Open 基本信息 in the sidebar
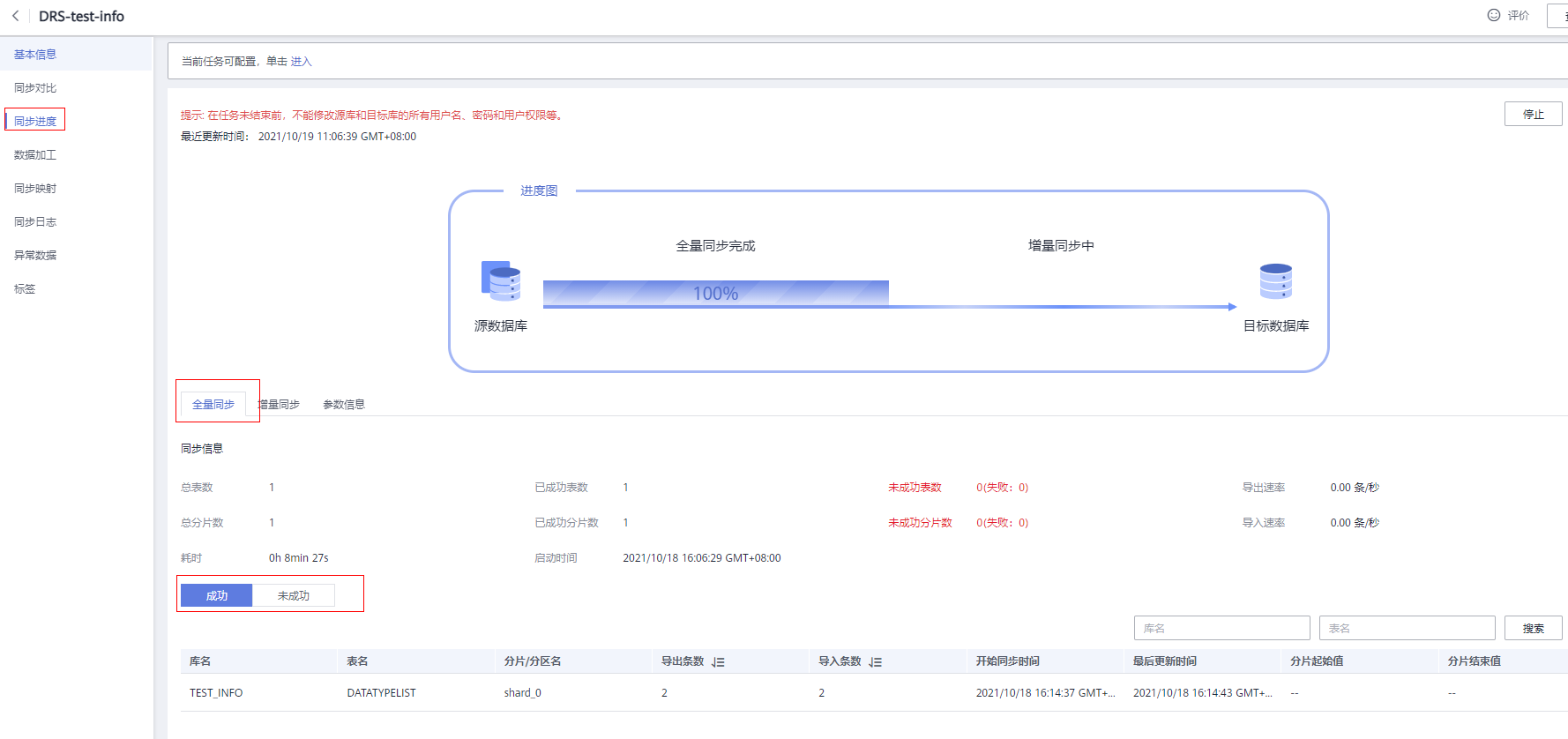Image resolution: width=1568 pixels, height=739 pixels. [x=35, y=55]
